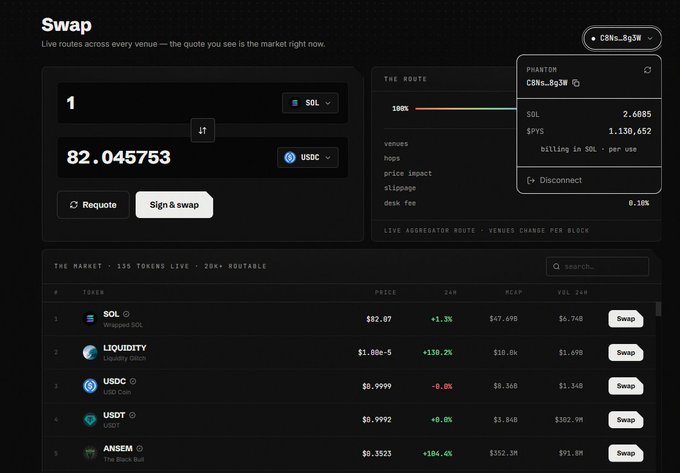680x473 pixels.
Task: Click the 100% route gradient bar
Action: point(465,108)
